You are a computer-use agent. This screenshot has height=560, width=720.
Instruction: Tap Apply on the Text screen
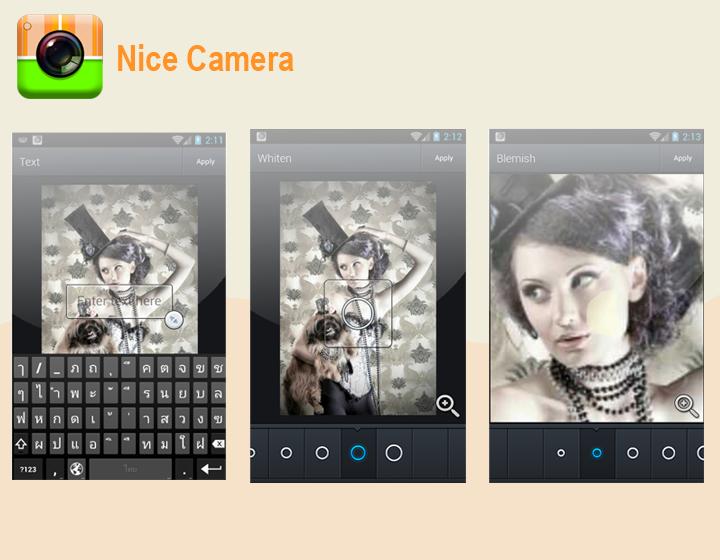click(205, 162)
